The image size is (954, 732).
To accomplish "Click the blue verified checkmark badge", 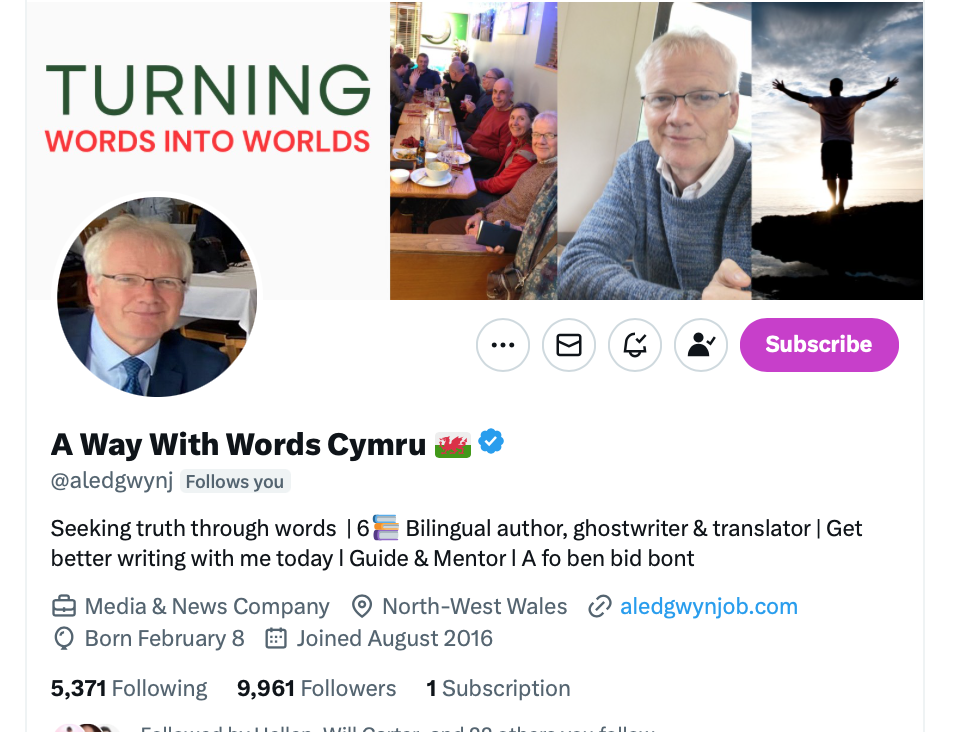I will [491, 442].
